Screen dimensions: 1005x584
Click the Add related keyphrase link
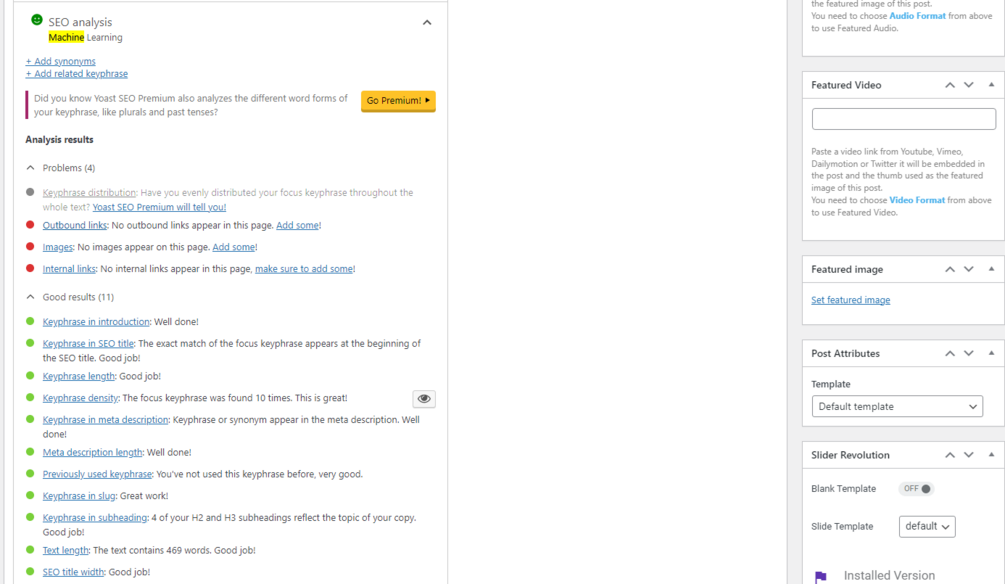click(76, 74)
